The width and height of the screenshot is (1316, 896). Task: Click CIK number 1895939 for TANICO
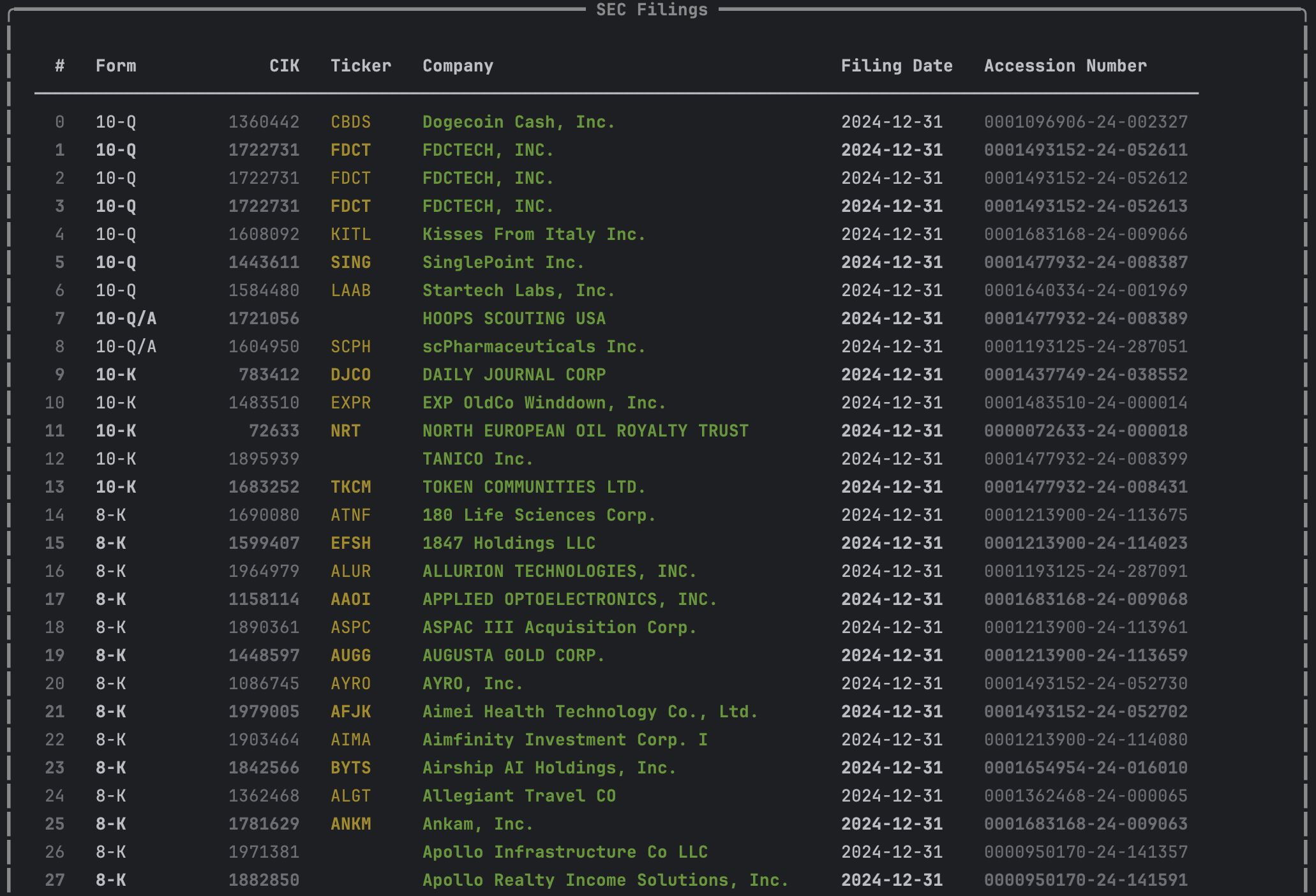264,459
